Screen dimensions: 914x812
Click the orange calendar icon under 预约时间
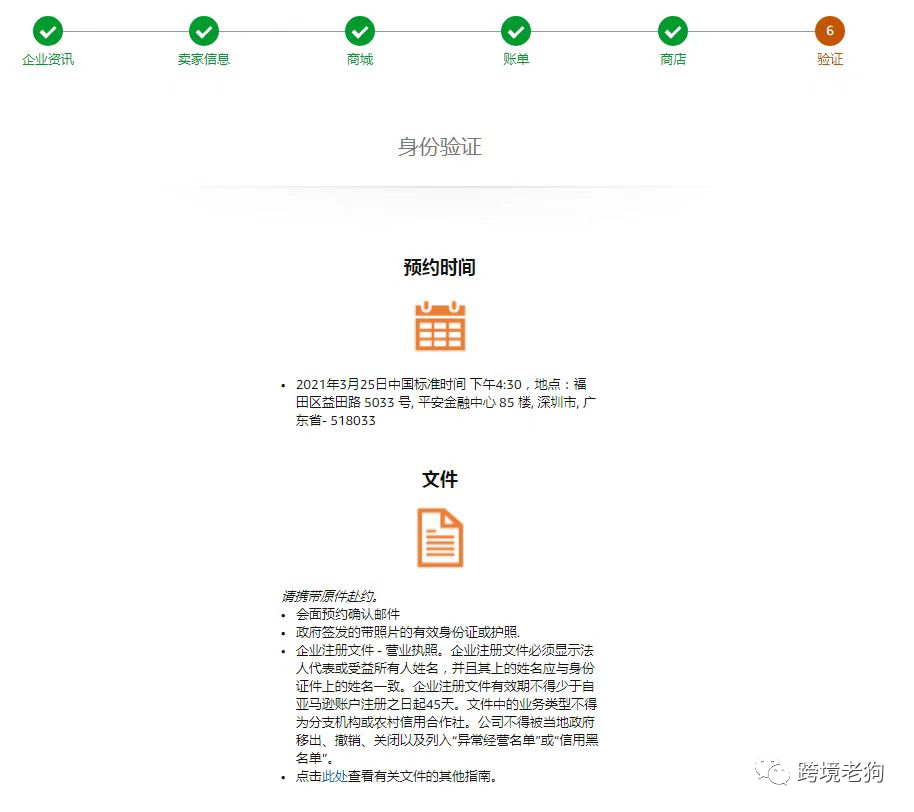(440, 327)
